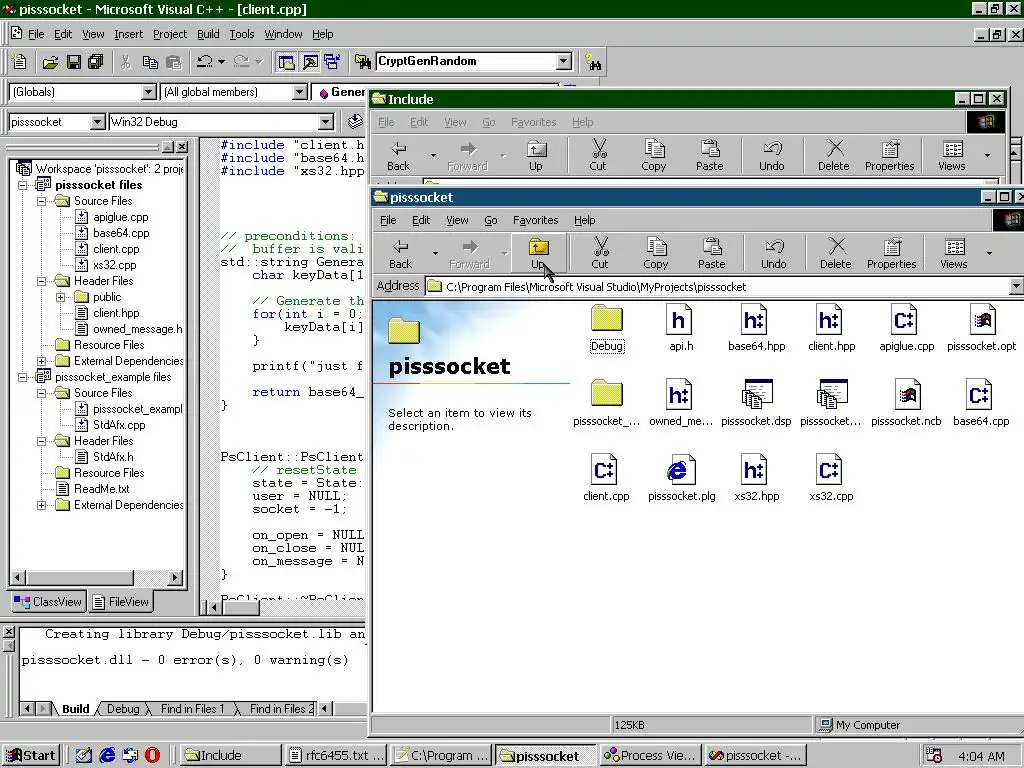Click Views in Include window toolbar

click(952, 155)
